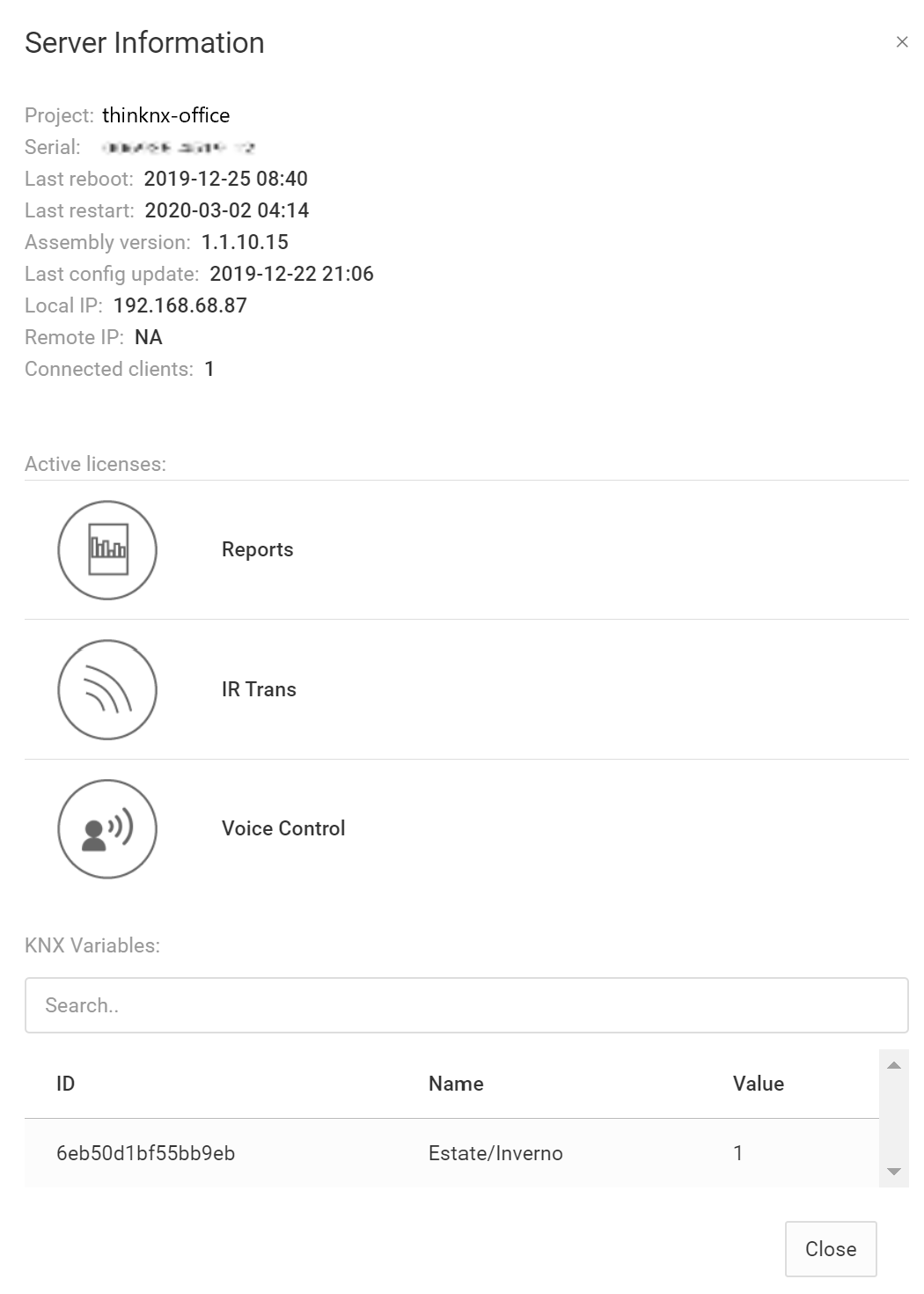Select the IR Trans license label
924x1294 pixels.
(259, 689)
